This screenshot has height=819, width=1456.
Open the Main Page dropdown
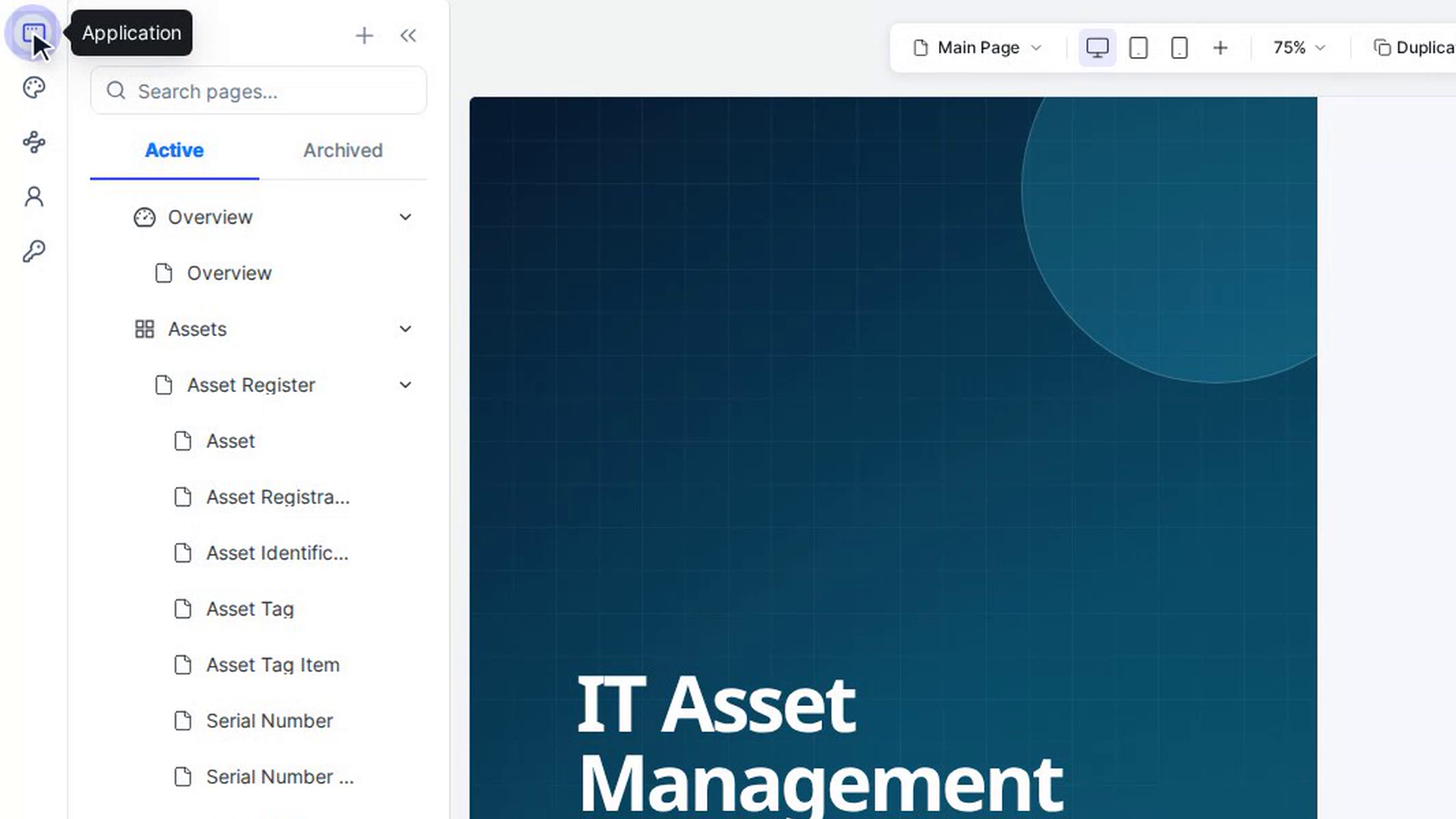(x=977, y=48)
